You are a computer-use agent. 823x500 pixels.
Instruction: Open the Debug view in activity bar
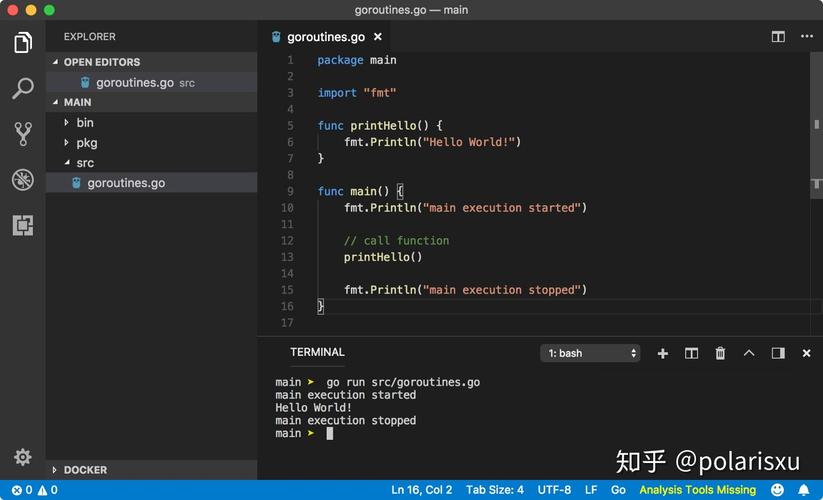click(x=23, y=179)
